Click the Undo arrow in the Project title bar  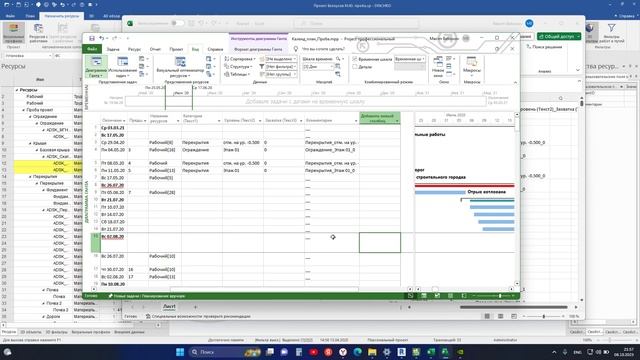[101, 38]
